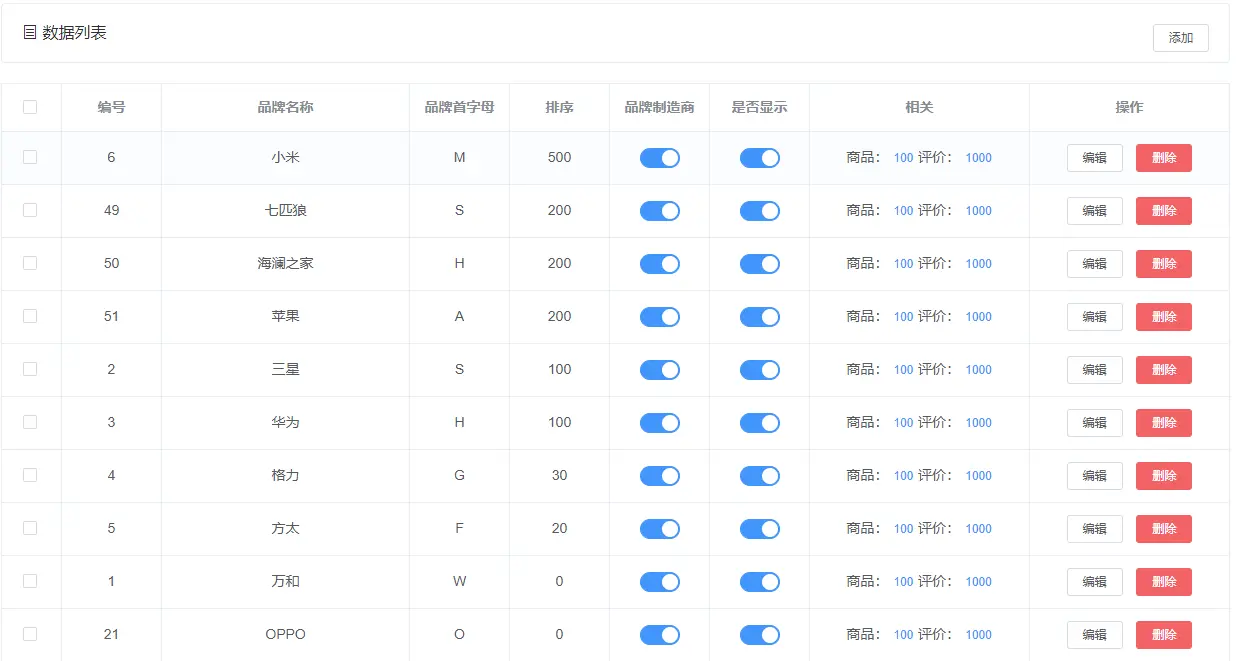Image resolution: width=1242 pixels, height=661 pixels.
Task: Click the sort value 500 cell
Action: pyautogui.click(x=559, y=157)
